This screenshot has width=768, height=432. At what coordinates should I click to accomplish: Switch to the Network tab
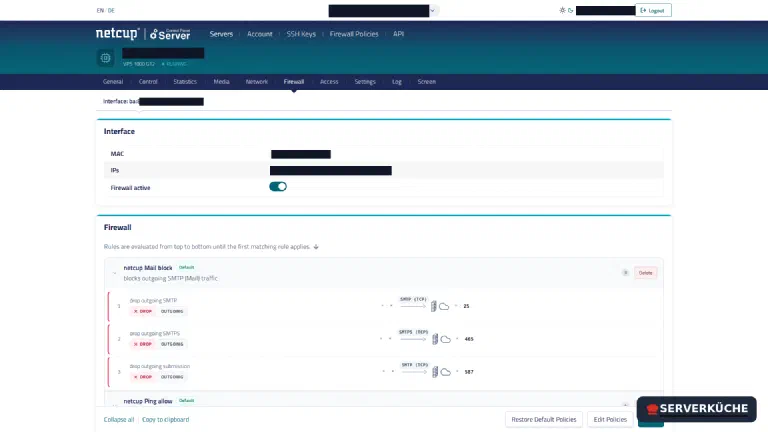(x=257, y=82)
